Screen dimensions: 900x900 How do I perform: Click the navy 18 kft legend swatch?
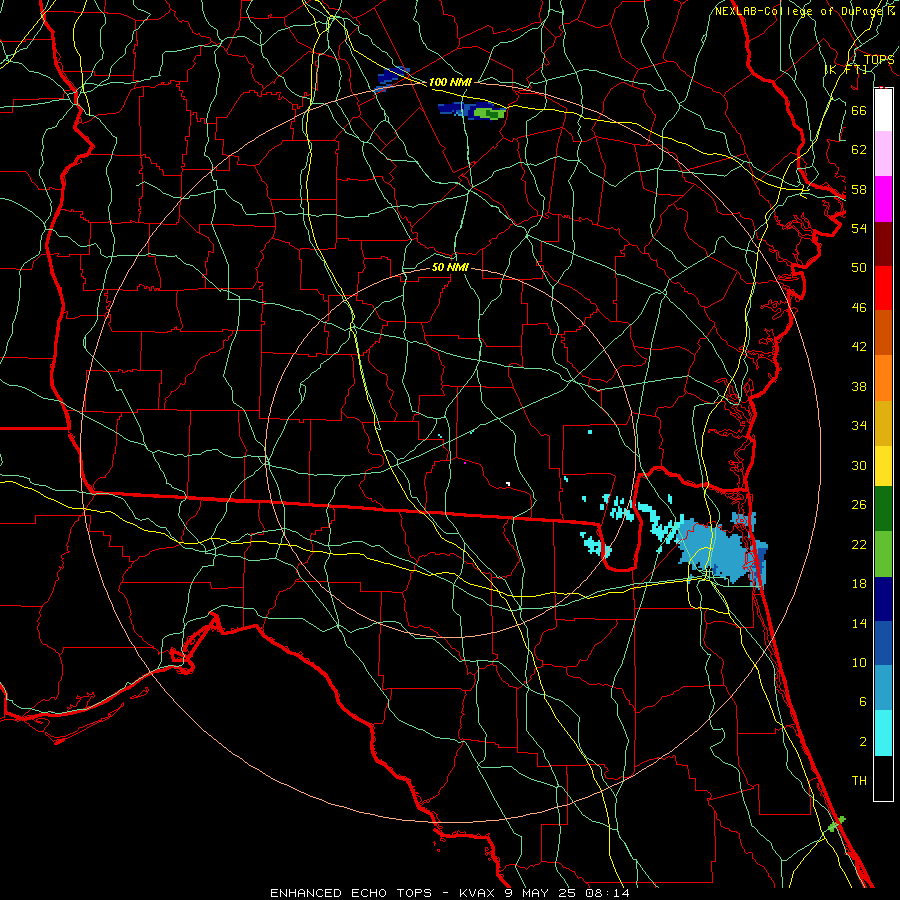[x=883, y=599]
